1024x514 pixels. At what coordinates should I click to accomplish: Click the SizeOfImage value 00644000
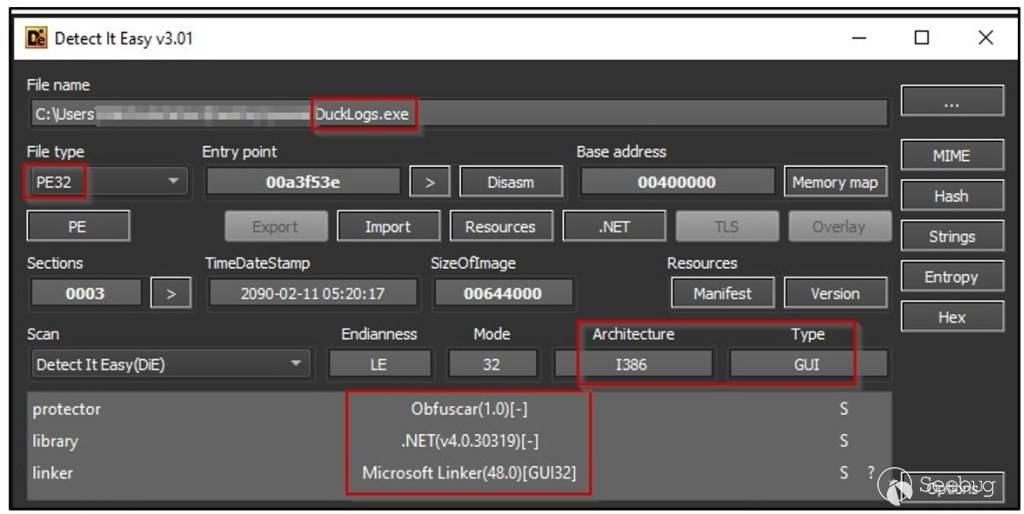click(x=503, y=293)
